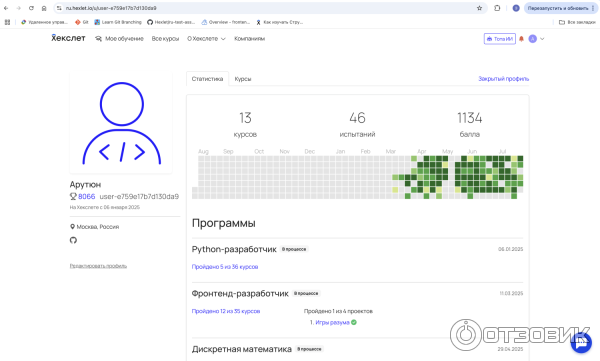Open notifications with the bell icon
This screenshot has width=600, height=361.
[x=521, y=39]
